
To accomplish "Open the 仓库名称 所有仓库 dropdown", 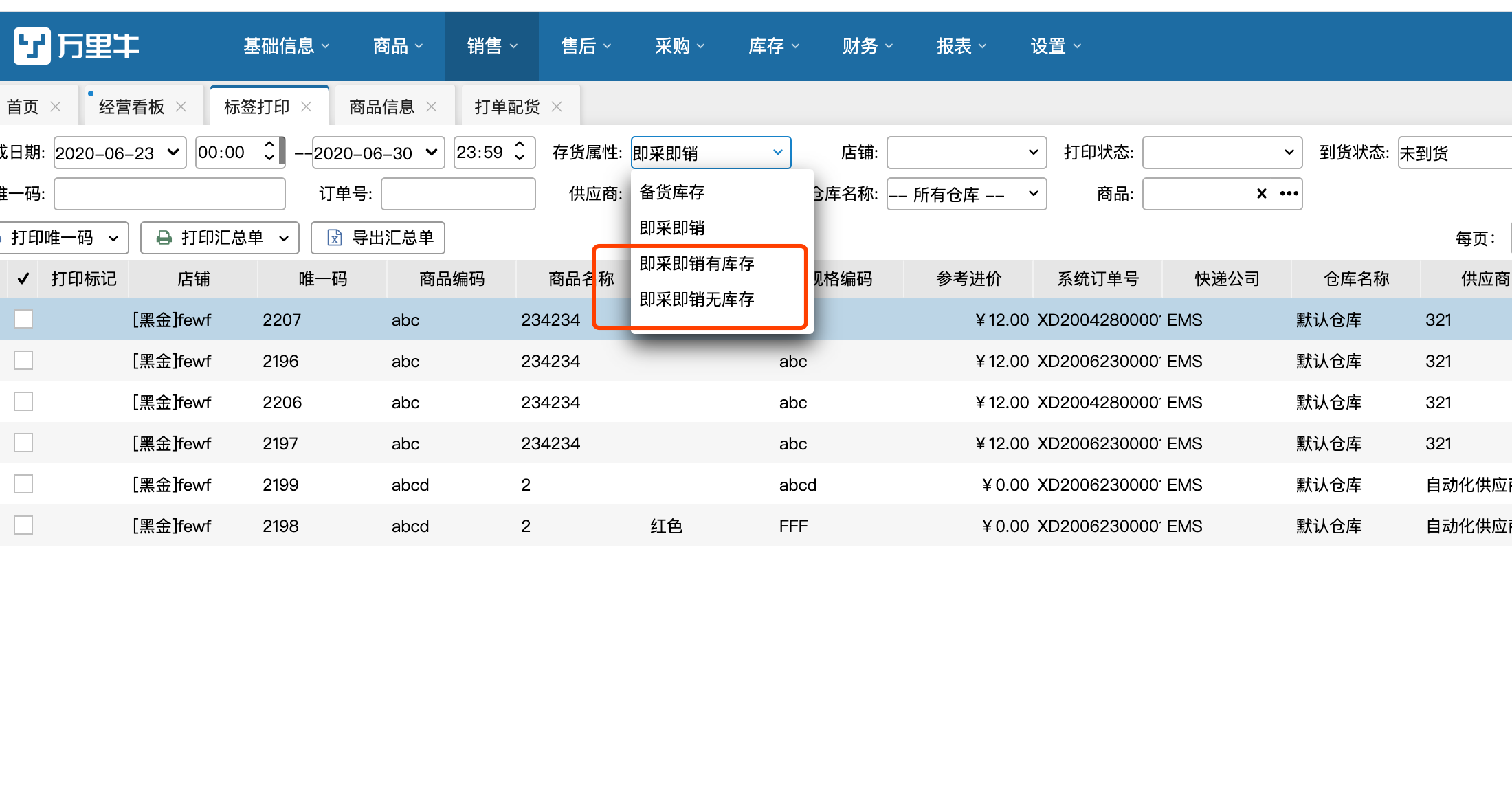I will coord(966,194).
